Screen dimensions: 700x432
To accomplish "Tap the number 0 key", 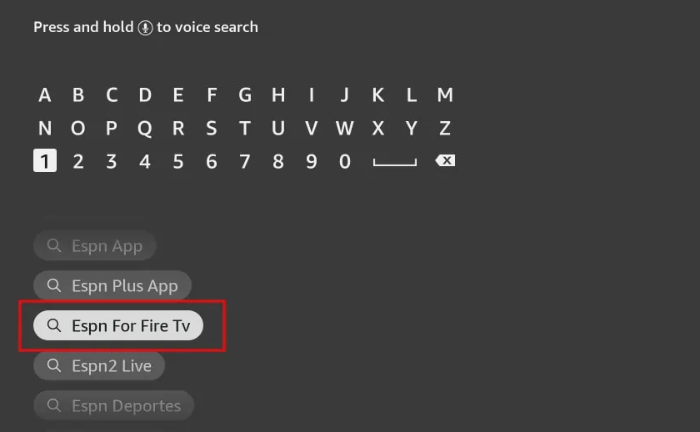I will pyautogui.click(x=345, y=162).
